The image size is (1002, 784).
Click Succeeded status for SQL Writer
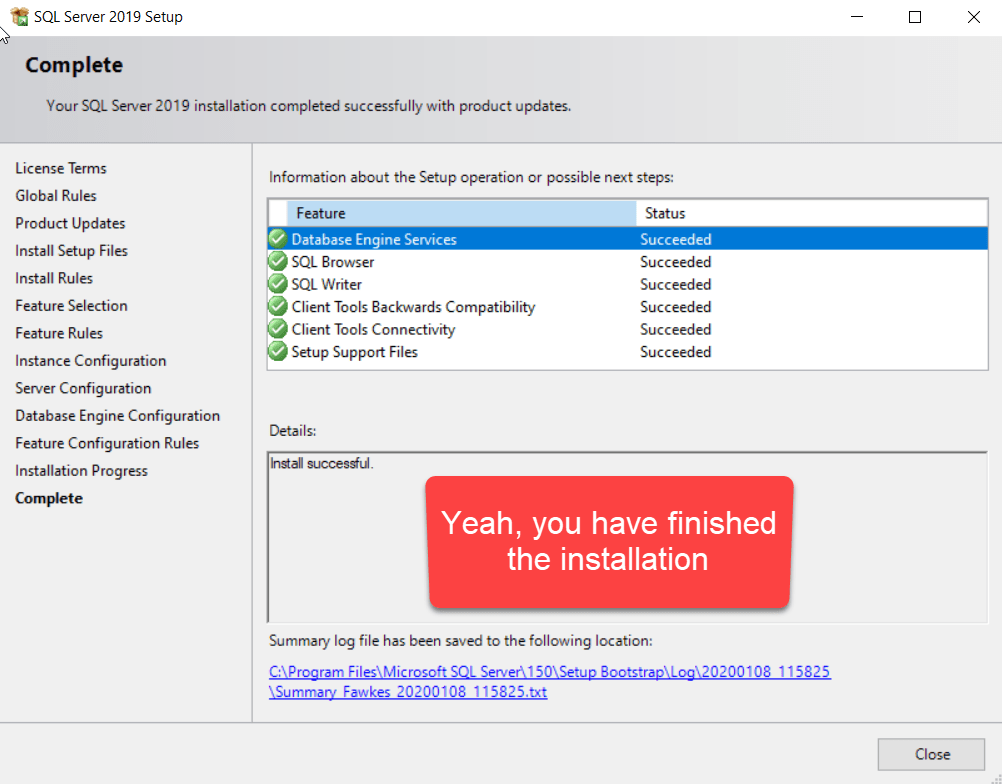point(675,284)
